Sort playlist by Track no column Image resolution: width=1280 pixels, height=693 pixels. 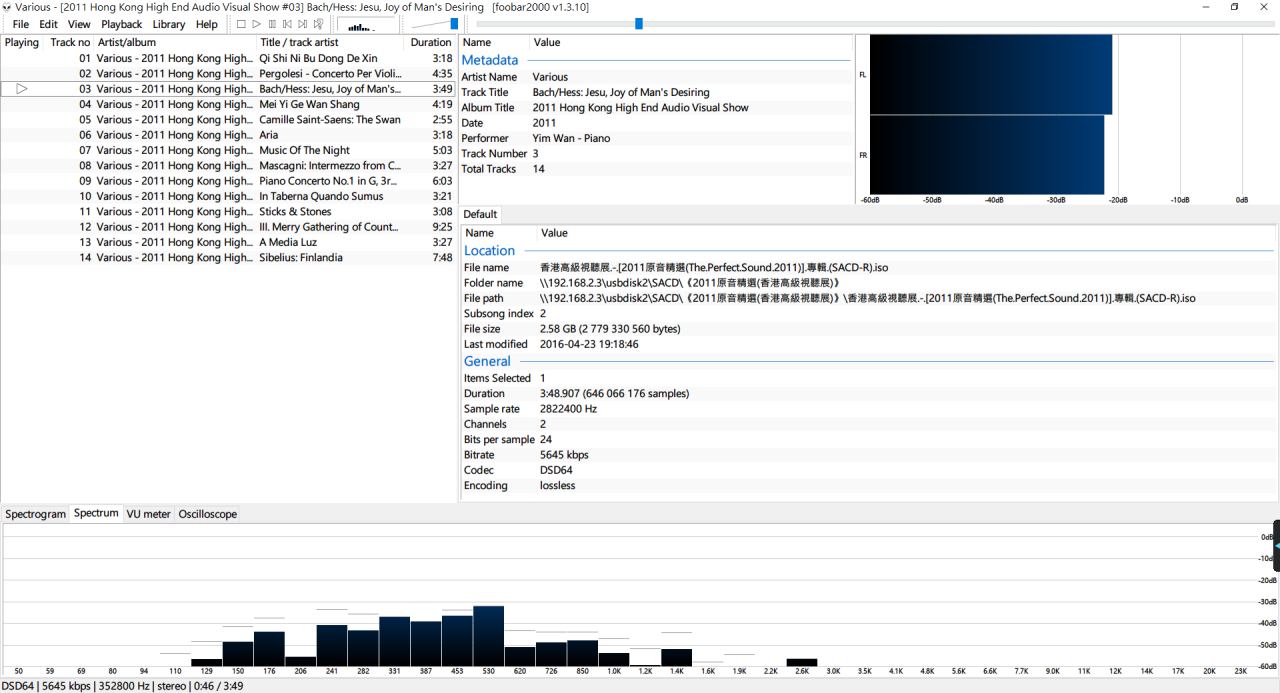(70, 43)
